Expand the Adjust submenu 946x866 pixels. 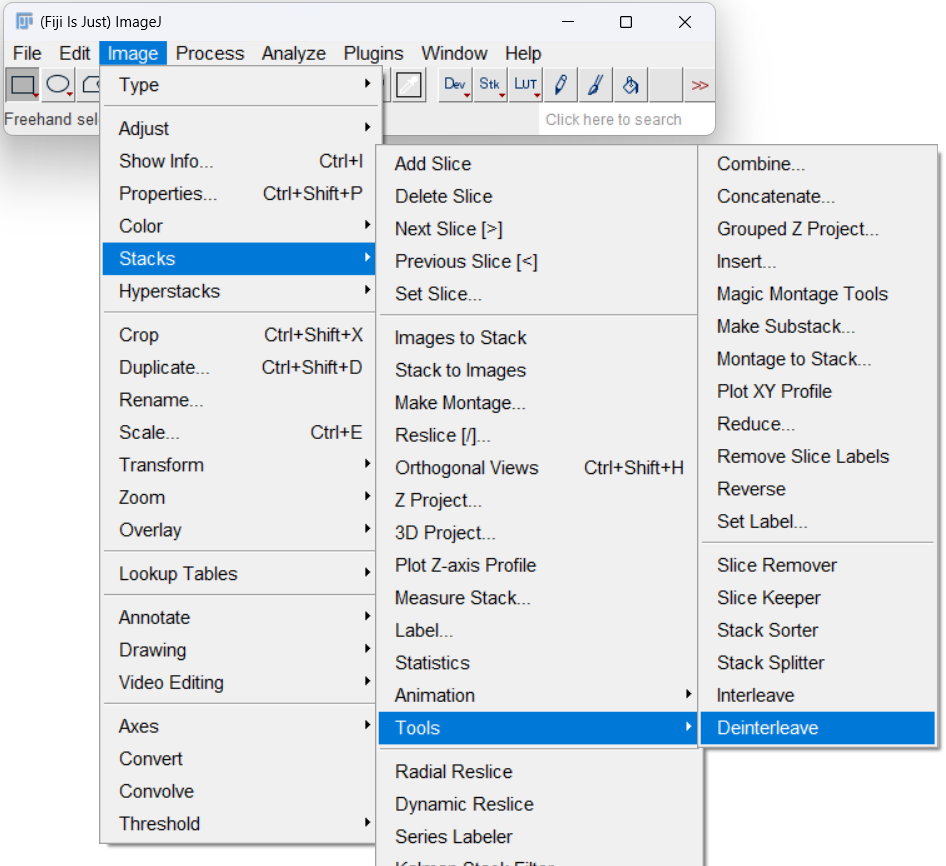pyautogui.click(x=240, y=128)
